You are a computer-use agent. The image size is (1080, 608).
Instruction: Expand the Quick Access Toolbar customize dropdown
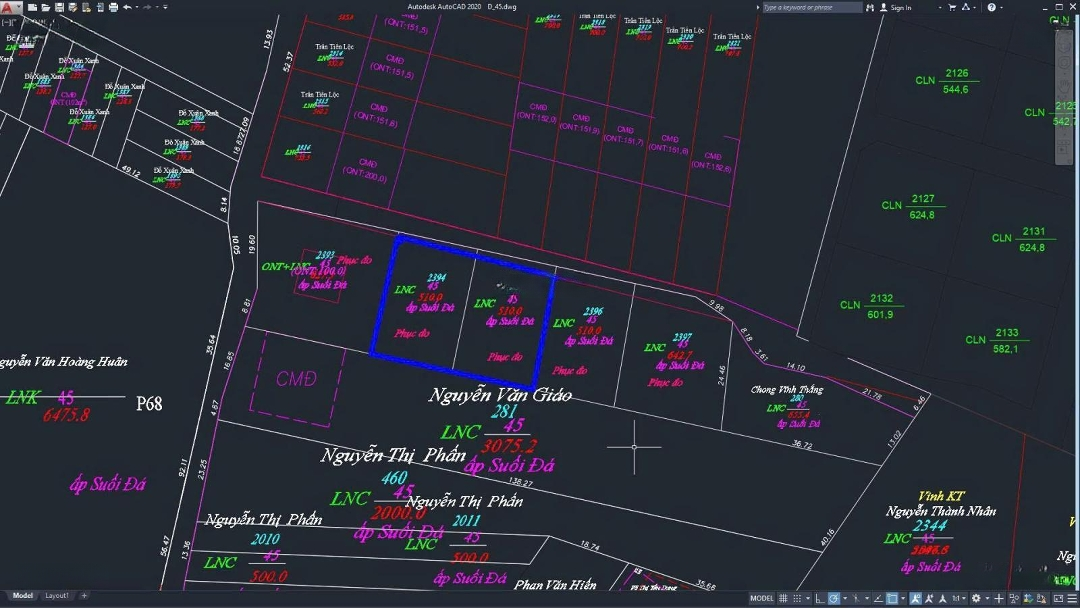pyautogui.click(x=165, y=7)
